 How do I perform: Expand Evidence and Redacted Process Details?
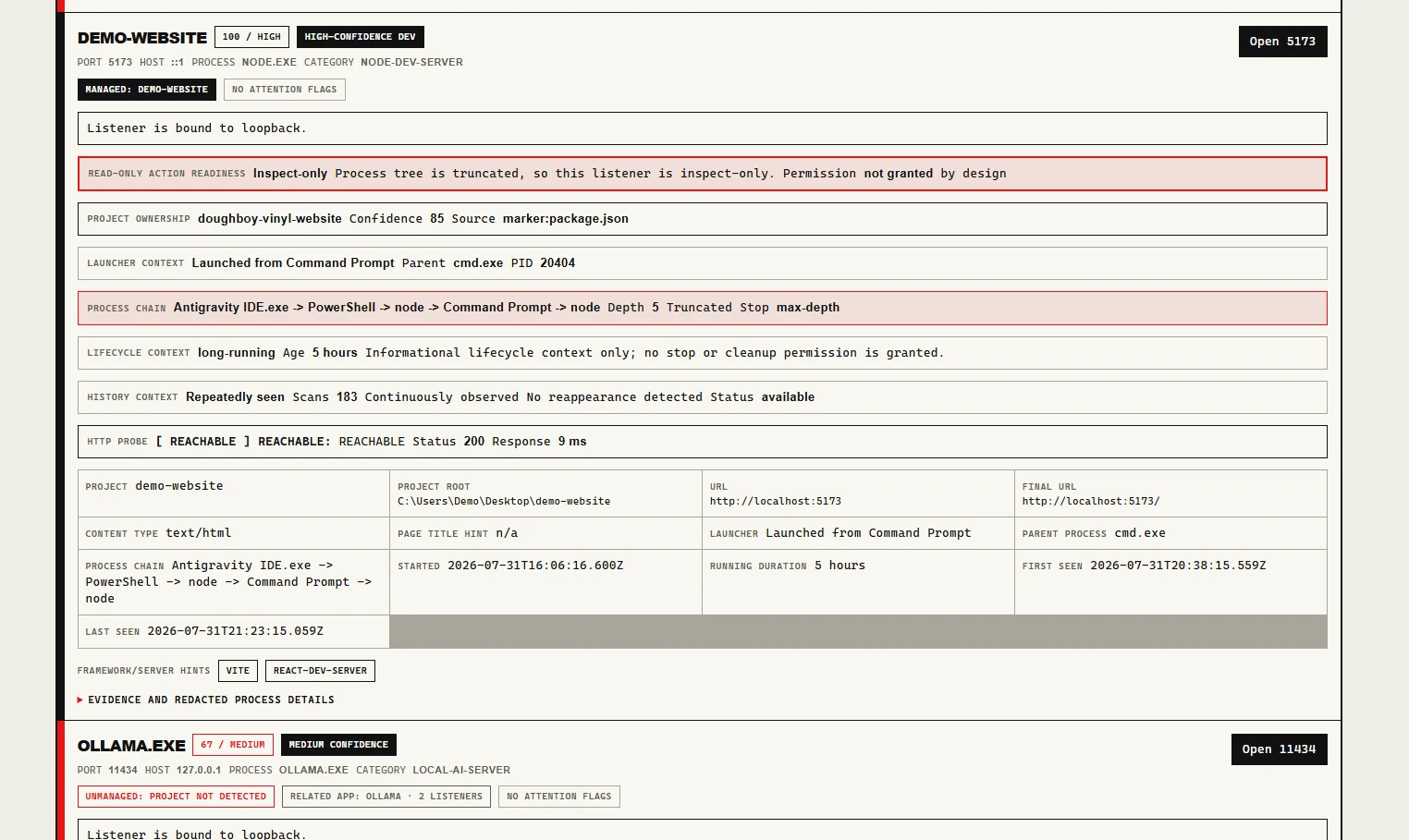pyautogui.click(x=206, y=700)
